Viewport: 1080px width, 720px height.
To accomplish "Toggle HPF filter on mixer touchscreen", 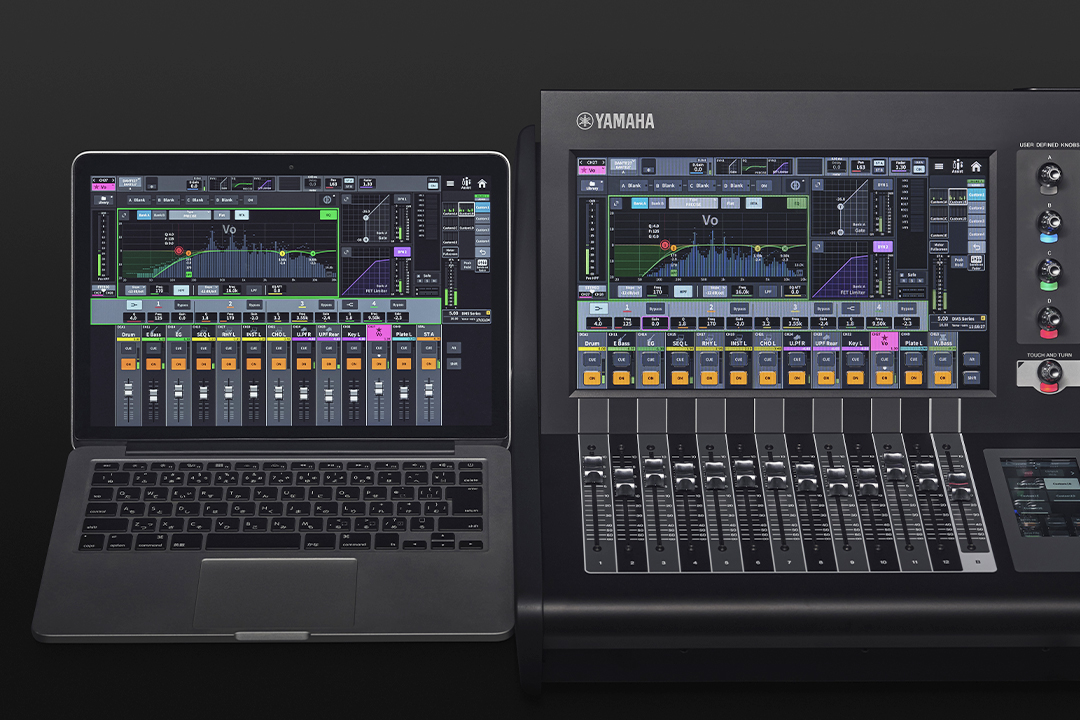I will tap(683, 291).
